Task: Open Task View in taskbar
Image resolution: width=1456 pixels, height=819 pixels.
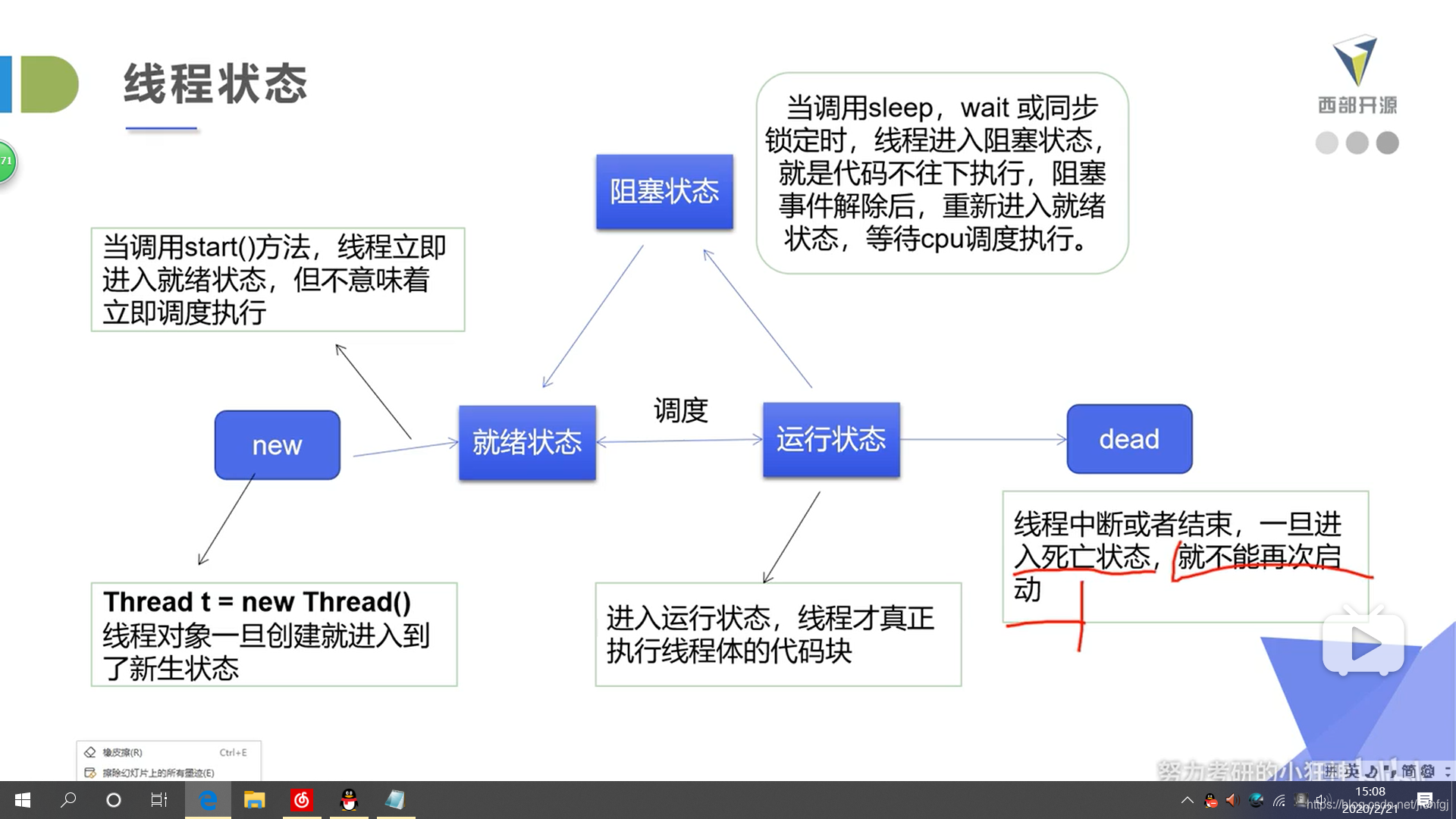Action: pyautogui.click(x=159, y=800)
